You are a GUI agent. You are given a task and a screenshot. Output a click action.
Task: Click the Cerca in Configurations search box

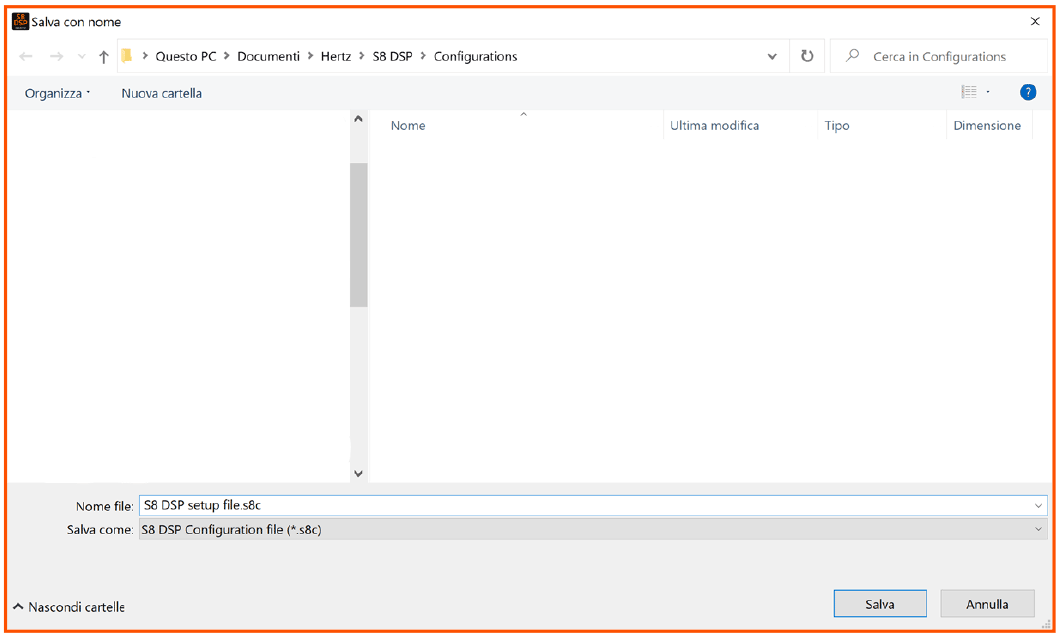click(x=940, y=56)
